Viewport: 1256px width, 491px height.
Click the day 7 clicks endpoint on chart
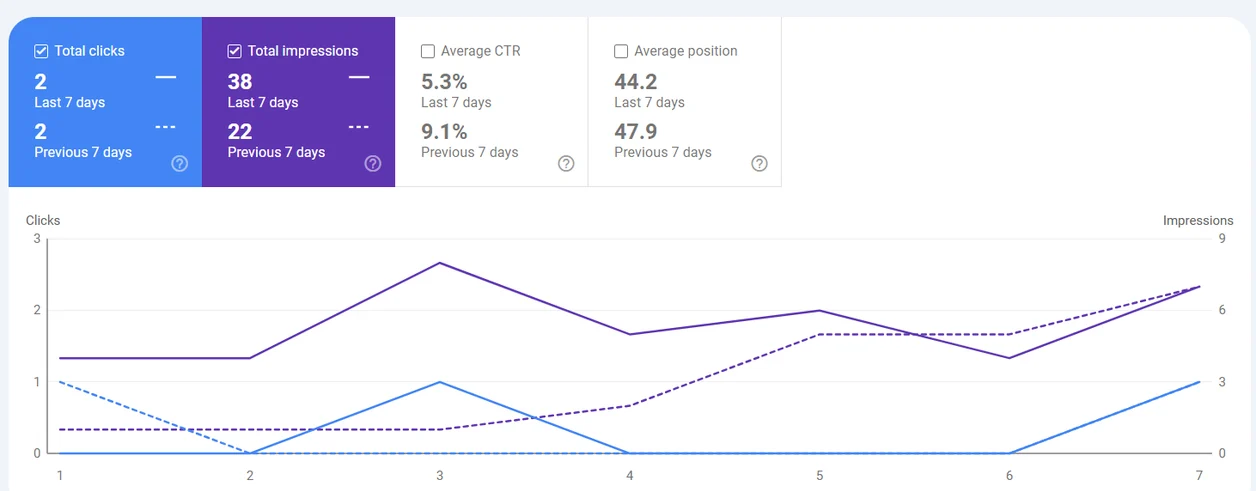tap(1199, 382)
